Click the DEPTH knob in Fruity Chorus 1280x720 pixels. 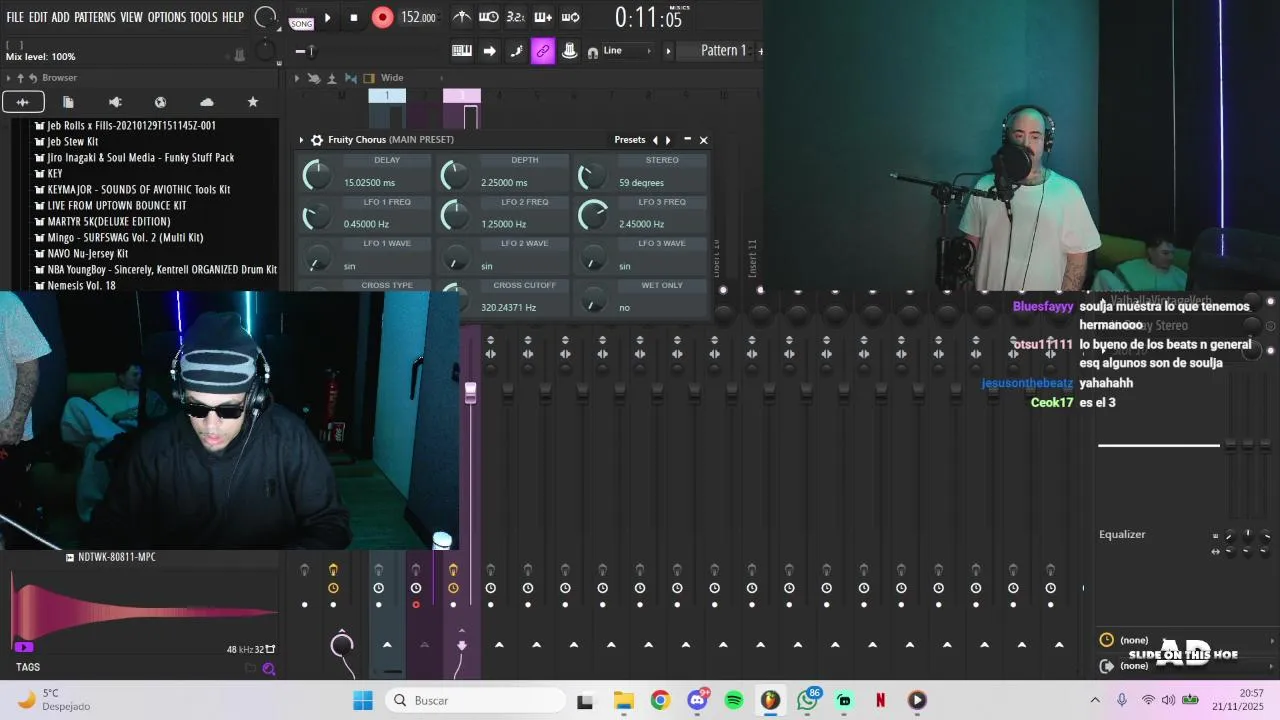point(454,175)
